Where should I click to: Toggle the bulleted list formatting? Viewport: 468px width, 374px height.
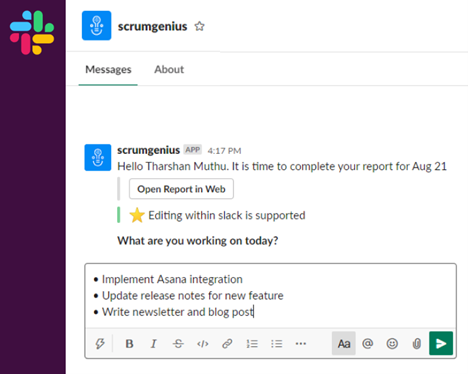coord(277,344)
